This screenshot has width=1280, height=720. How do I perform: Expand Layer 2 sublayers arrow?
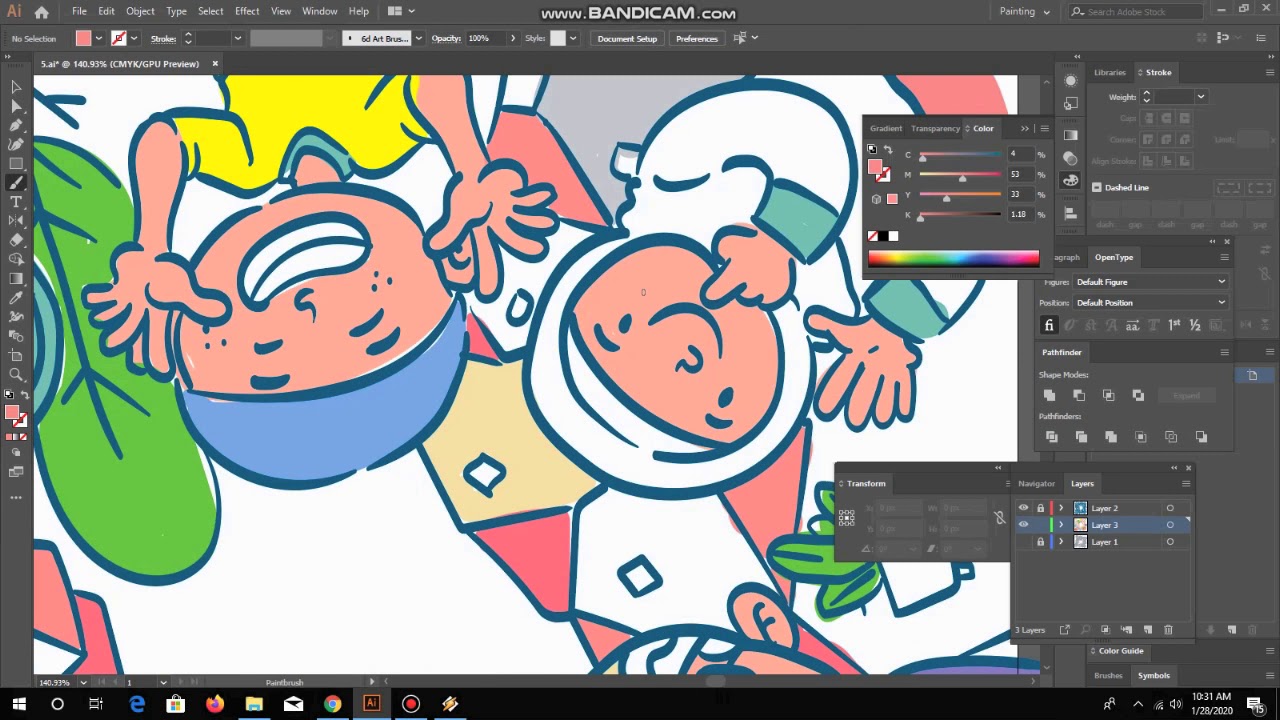click(1061, 508)
